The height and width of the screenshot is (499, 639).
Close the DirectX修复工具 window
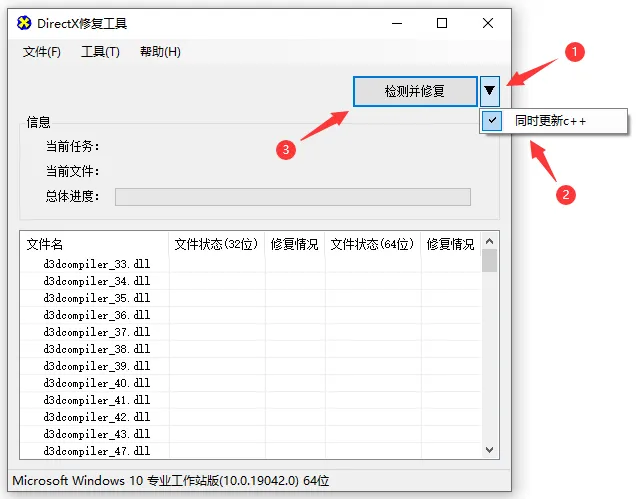(x=488, y=23)
